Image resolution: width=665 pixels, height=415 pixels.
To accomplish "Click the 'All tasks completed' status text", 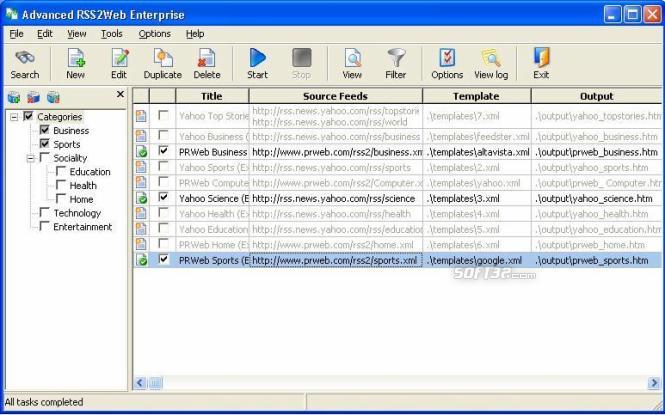I will click(x=44, y=402).
